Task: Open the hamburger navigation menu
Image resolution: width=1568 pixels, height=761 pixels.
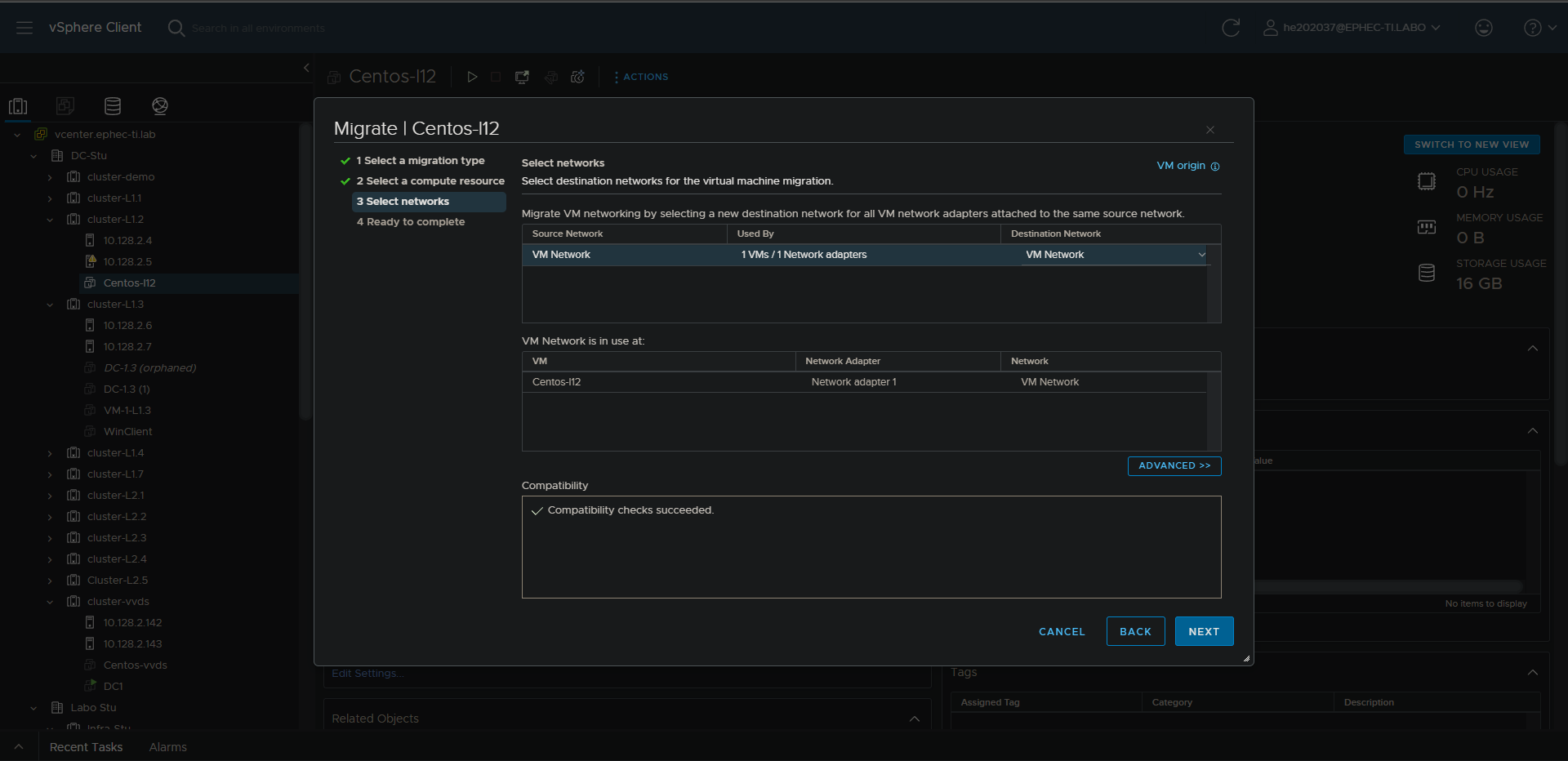Action: [24, 28]
